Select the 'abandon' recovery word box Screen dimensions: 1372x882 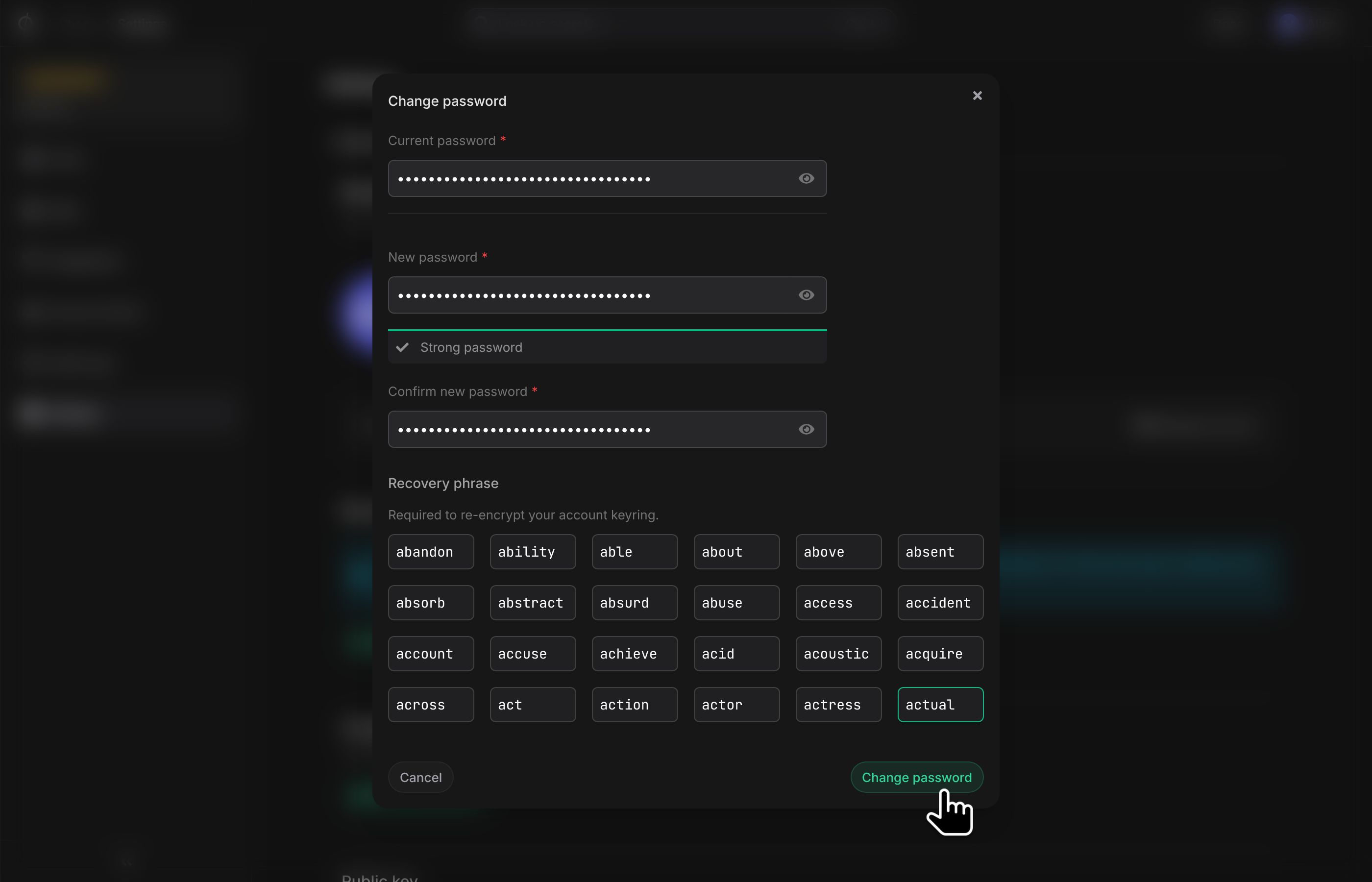(x=431, y=552)
